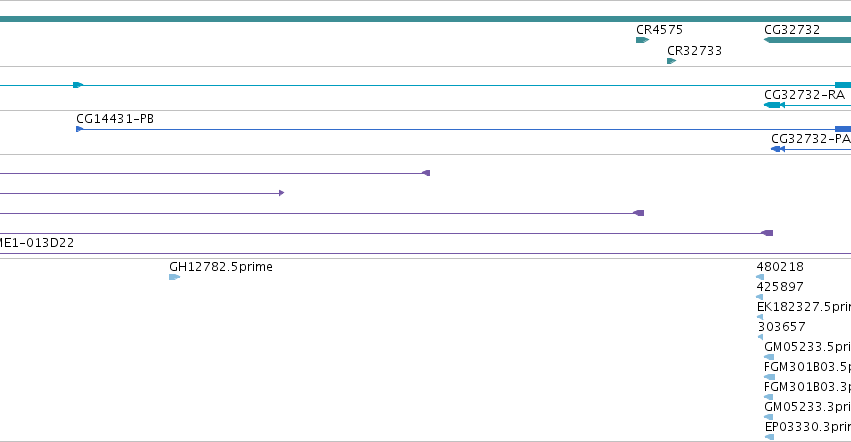Click the EP03330.3prime EST label
851x442 pixels.
[x=808, y=427]
